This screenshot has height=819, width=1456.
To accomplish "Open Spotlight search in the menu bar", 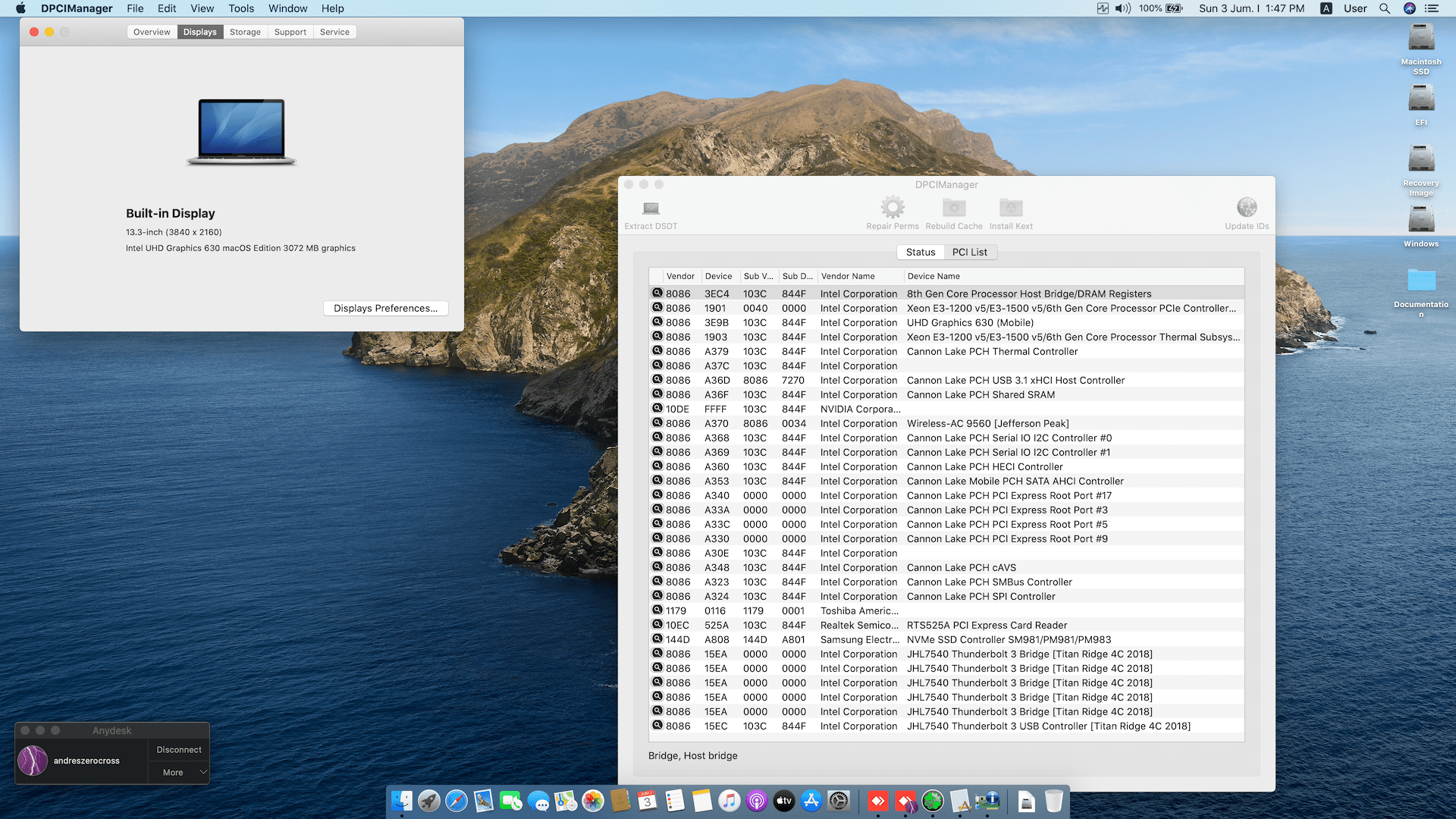I will click(x=1384, y=8).
